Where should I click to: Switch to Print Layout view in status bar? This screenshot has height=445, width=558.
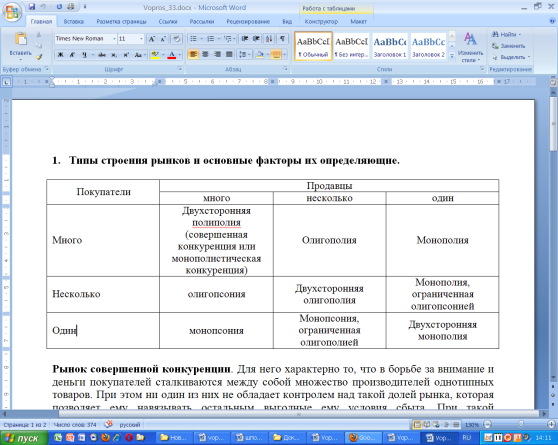417,424
